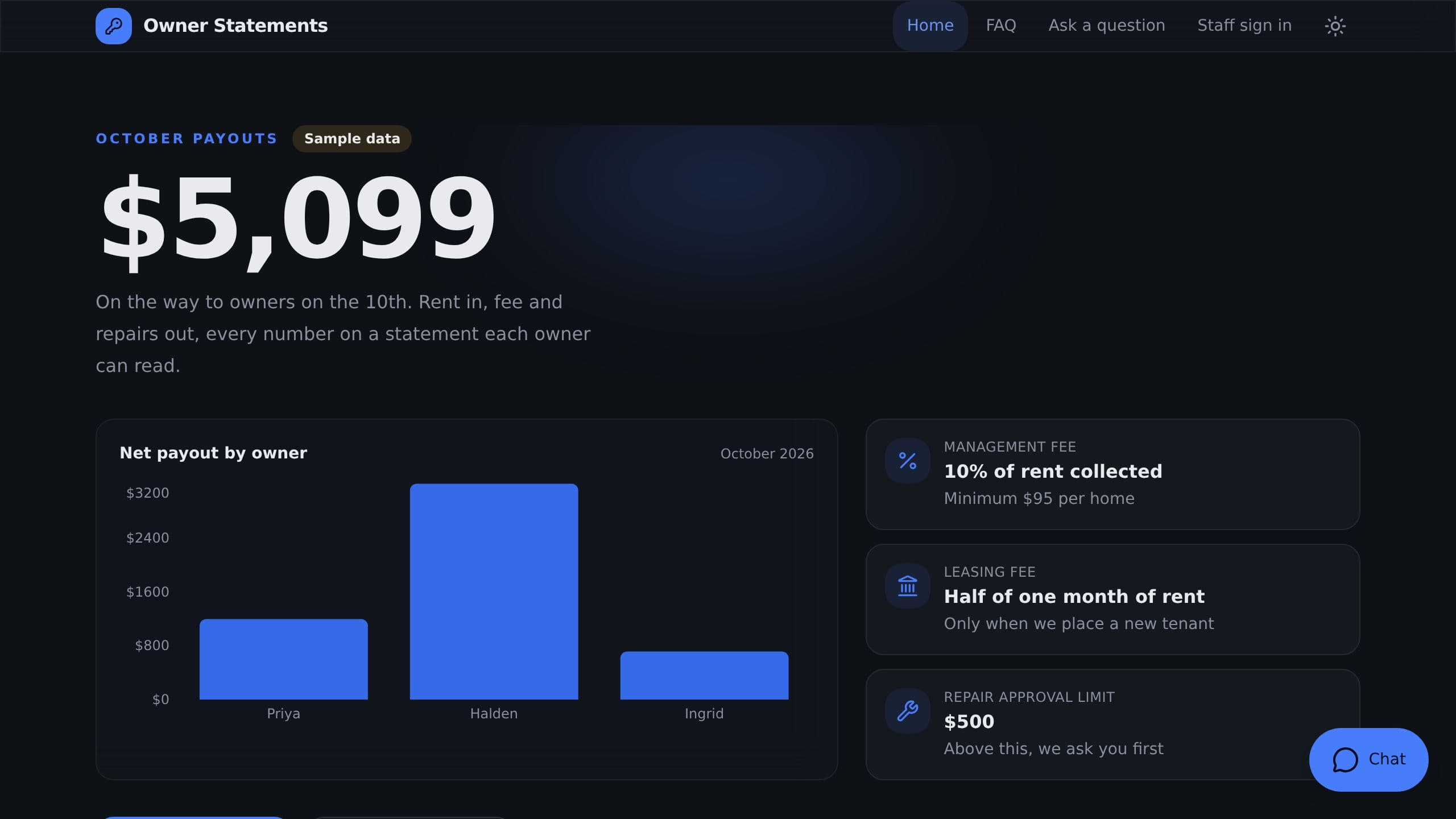Click the '$1600' axis label
Viewport: 1456px width, 819px height.
(147, 592)
